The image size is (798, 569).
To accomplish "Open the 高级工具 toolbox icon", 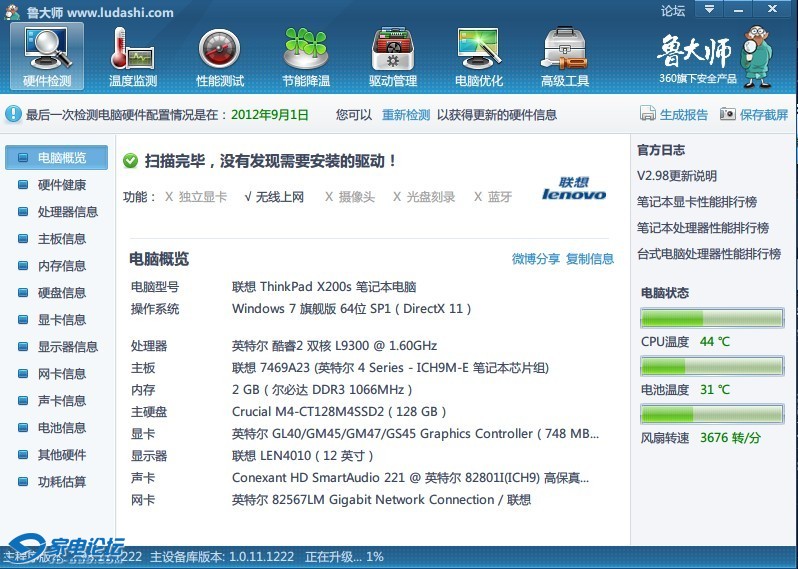I will click(565, 56).
